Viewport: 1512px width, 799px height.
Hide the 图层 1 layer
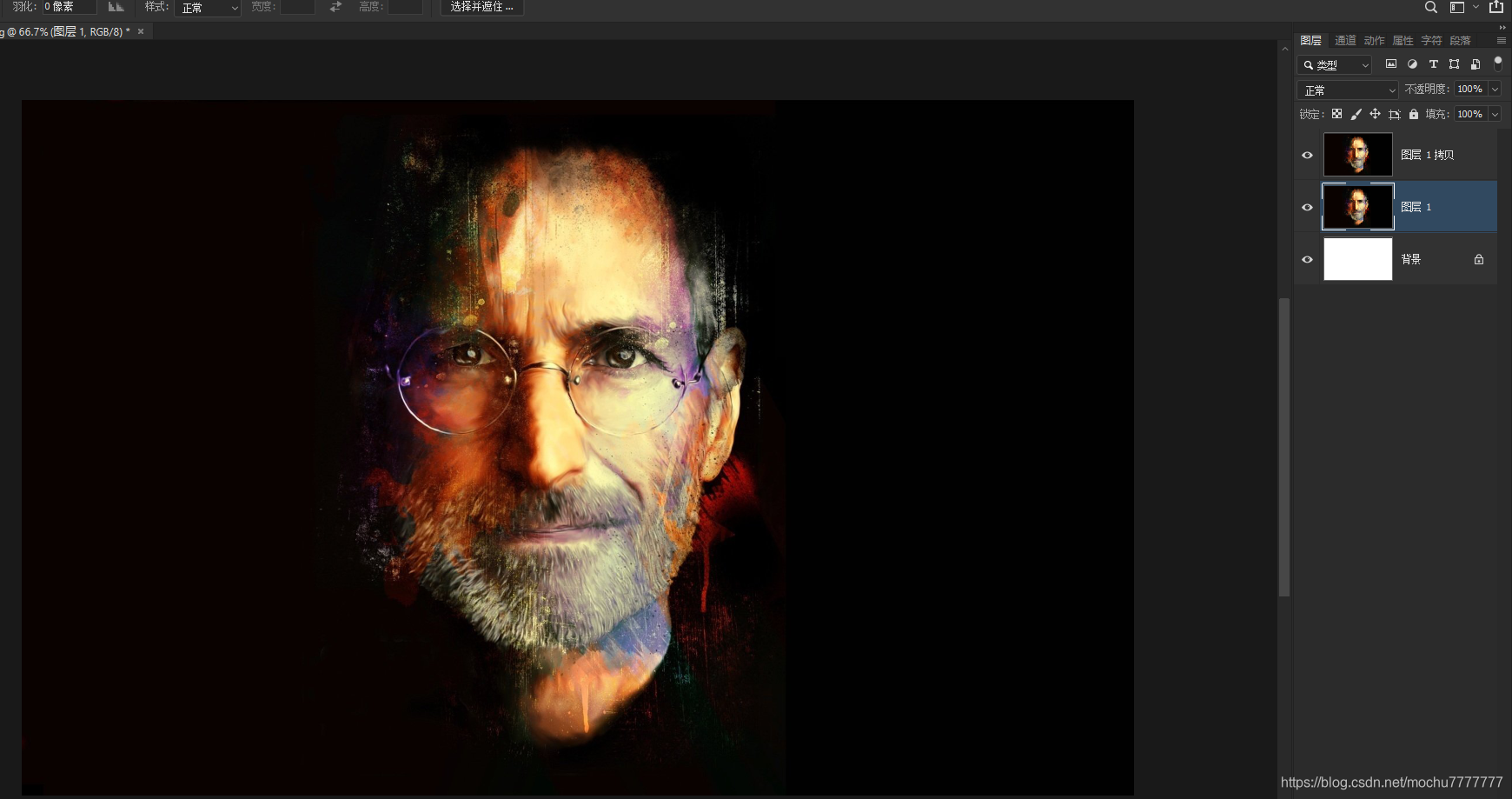coord(1307,207)
